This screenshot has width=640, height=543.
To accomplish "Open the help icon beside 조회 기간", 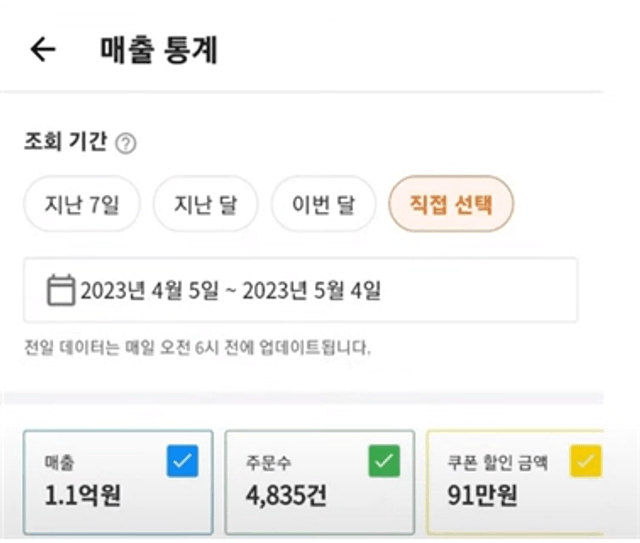I will [126, 144].
